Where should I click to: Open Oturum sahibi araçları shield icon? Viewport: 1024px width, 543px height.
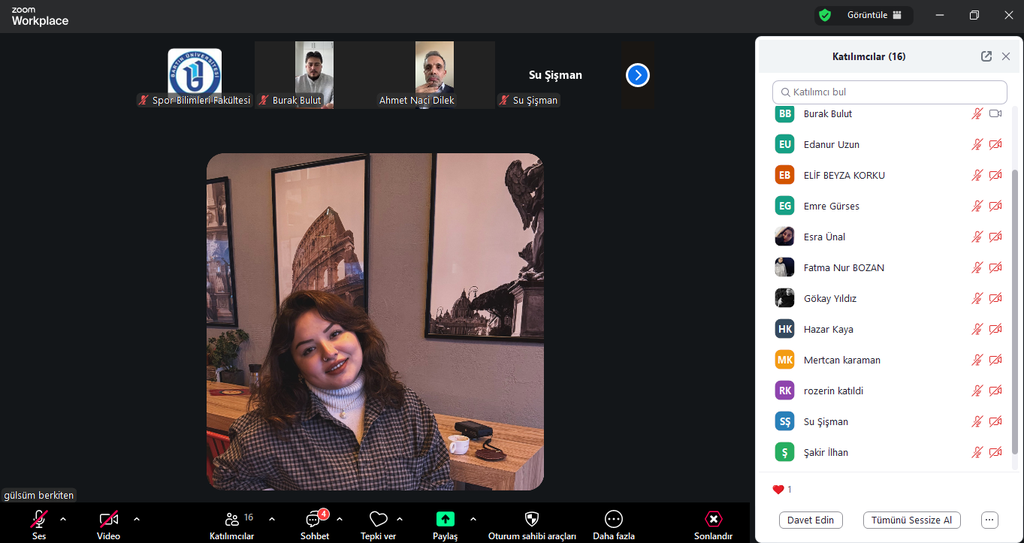click(532, 520)
